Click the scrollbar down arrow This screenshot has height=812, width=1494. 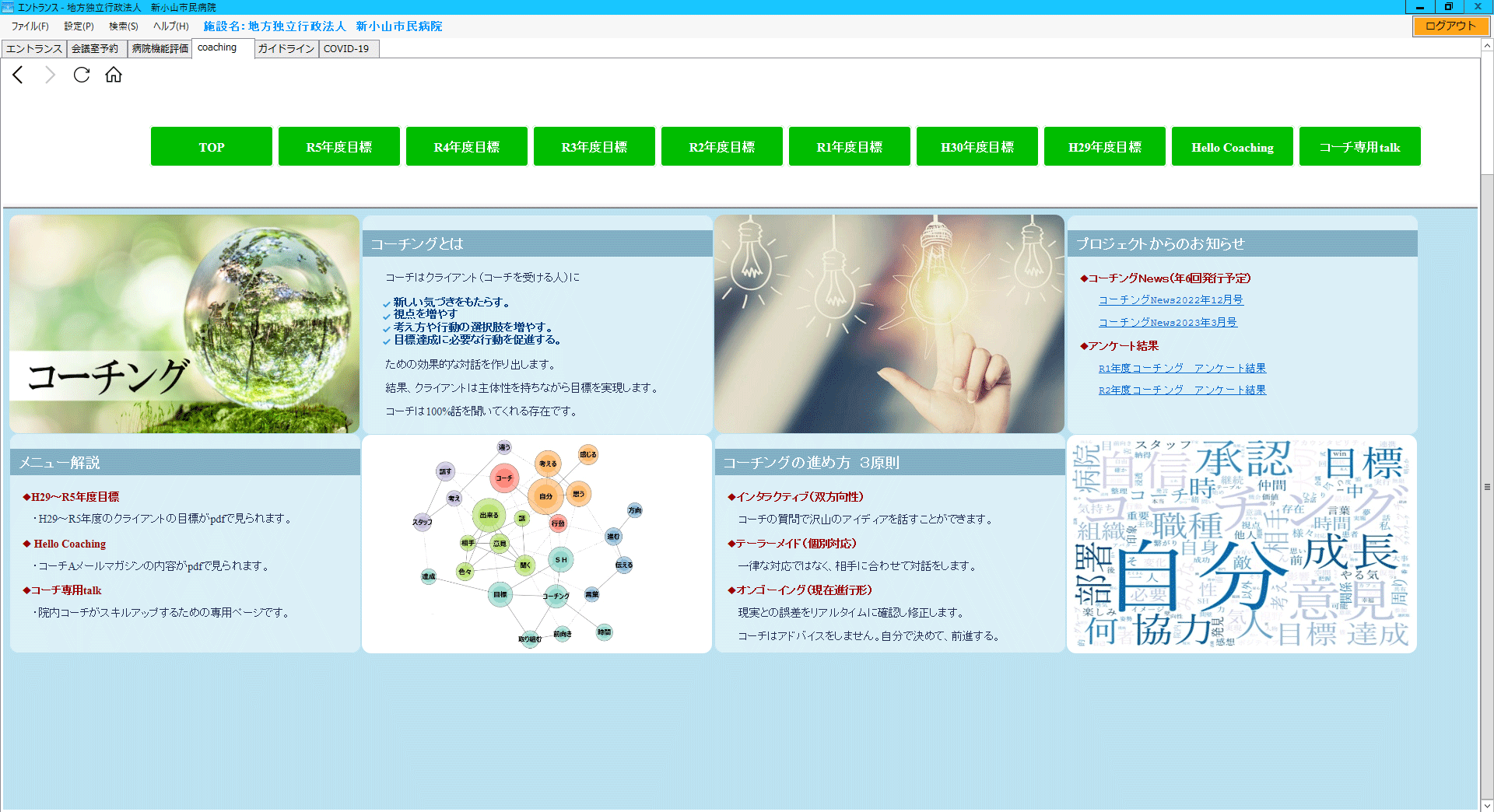[x=1486, y=805]
